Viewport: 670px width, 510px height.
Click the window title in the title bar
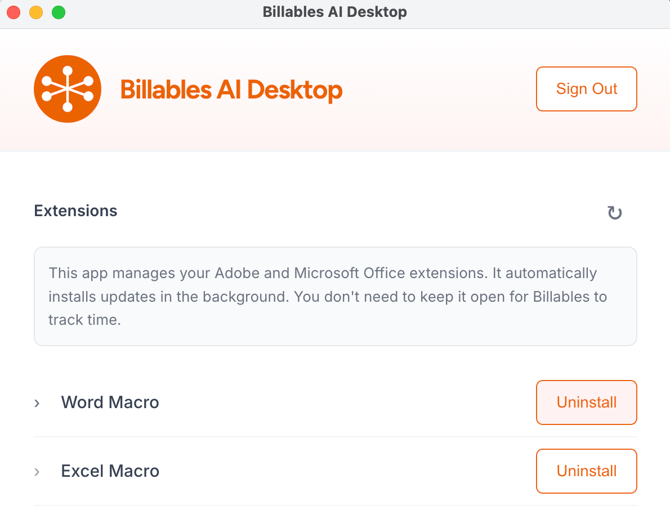334,13
